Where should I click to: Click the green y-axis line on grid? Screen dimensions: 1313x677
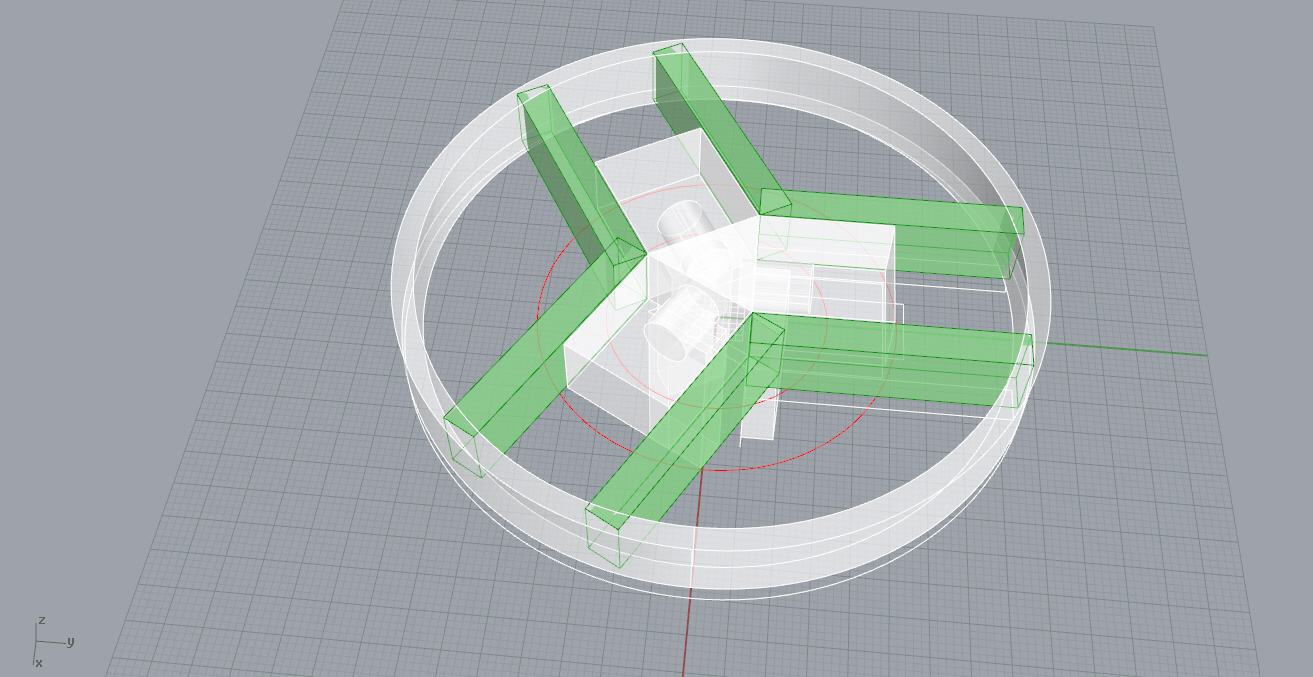pos(1130,348)
